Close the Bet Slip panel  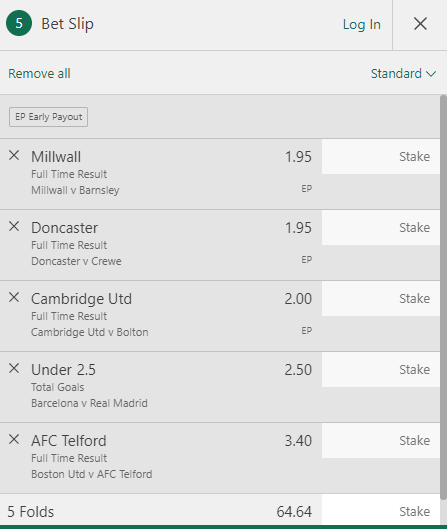pyautogui.click(x=420, y=24)
